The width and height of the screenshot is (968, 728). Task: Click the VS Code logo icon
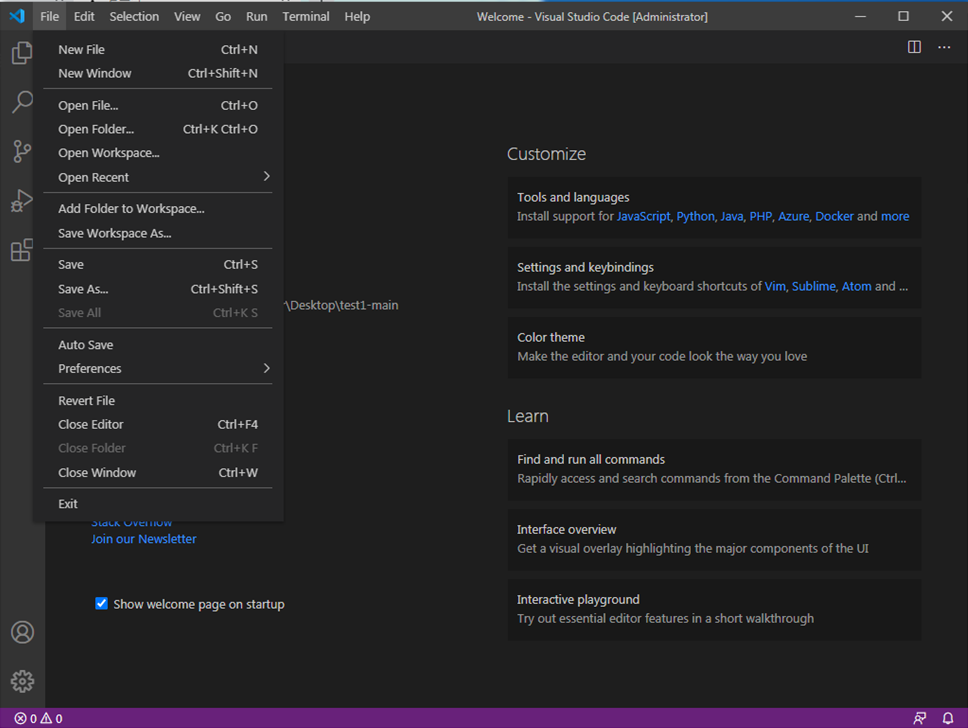[17, 16]
